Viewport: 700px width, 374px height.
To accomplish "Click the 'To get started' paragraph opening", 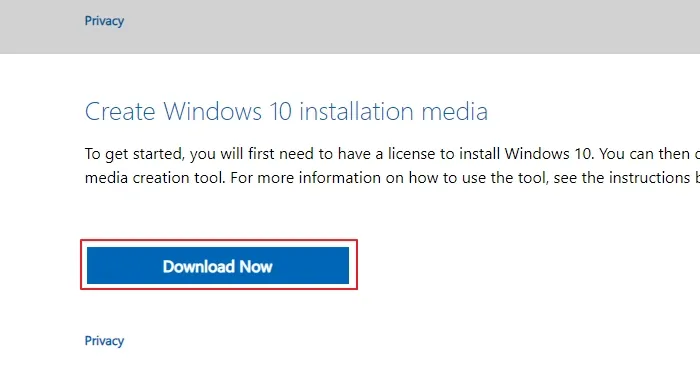I will 134,154.
